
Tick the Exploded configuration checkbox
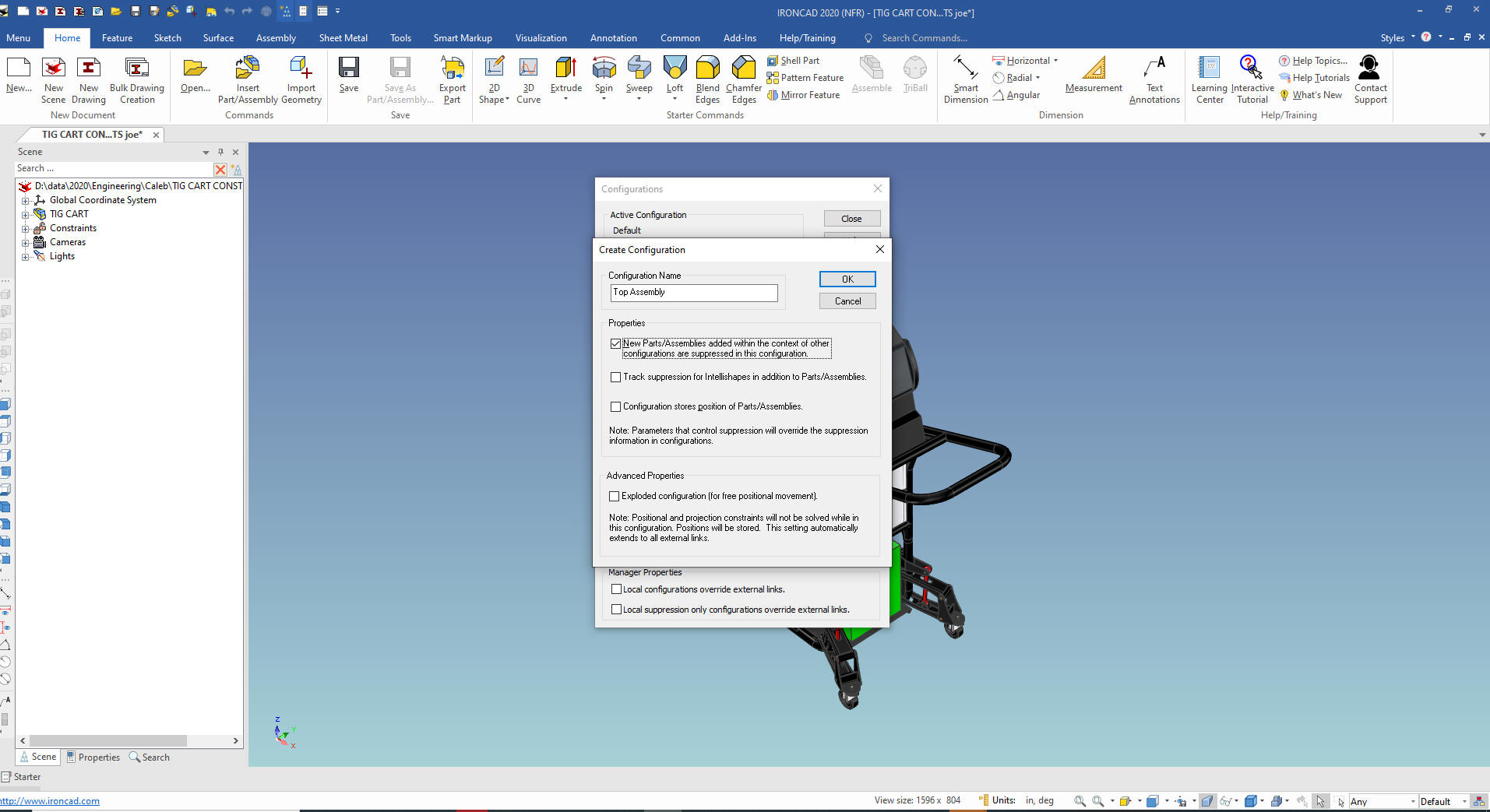coord(615,496)
